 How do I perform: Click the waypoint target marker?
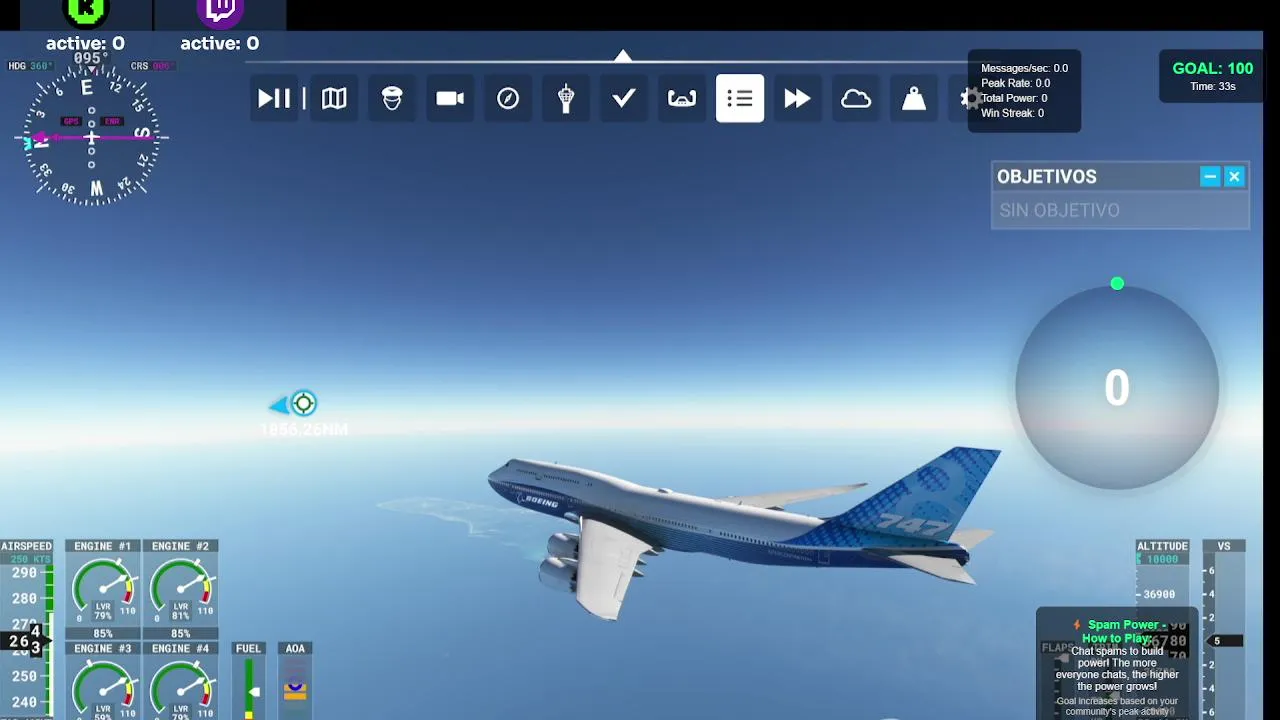click(x=303, y=403)
